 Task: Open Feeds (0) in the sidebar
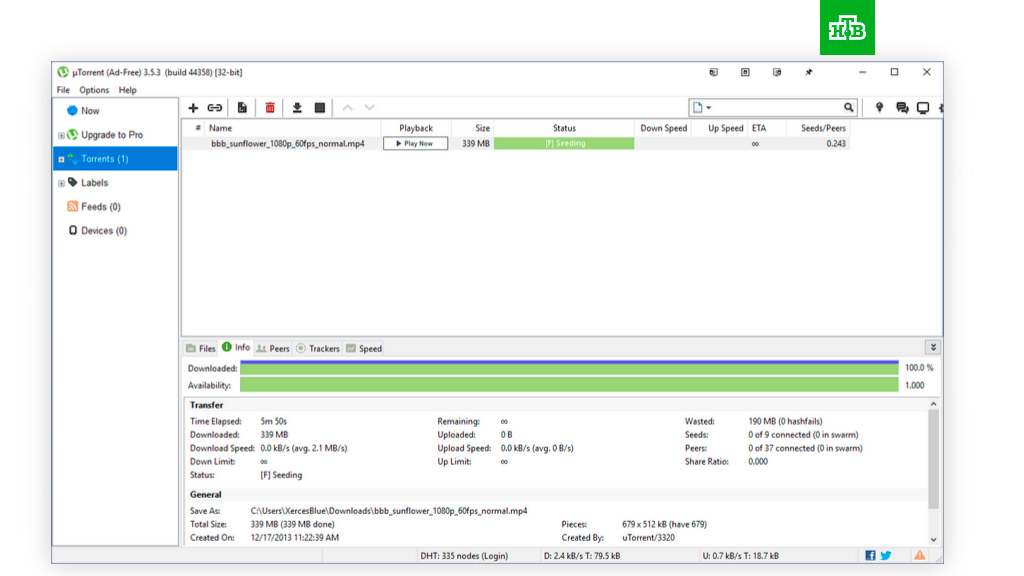coord(101,207)
